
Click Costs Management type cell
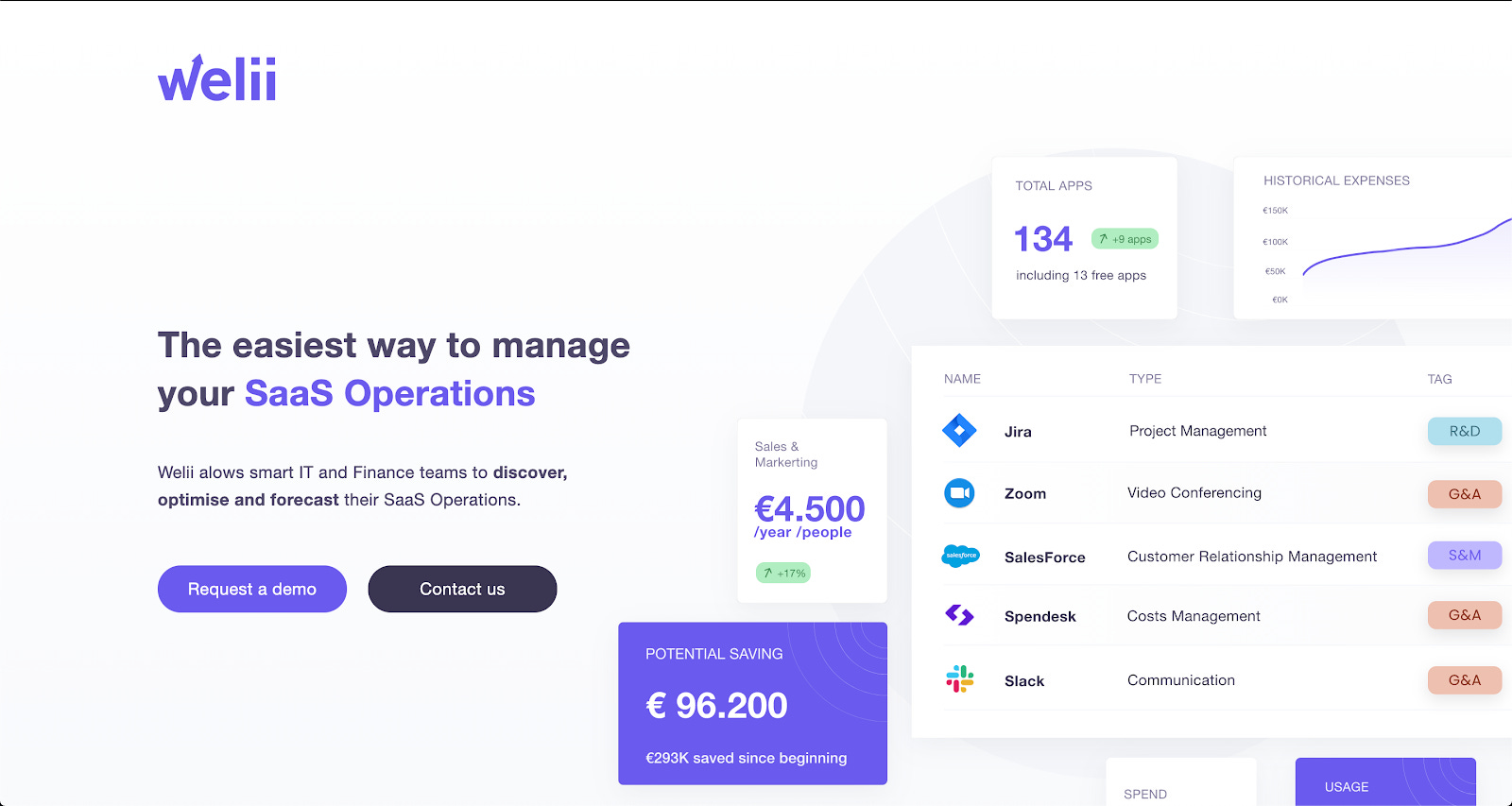pyautogui.click(x=1194, y=616)
